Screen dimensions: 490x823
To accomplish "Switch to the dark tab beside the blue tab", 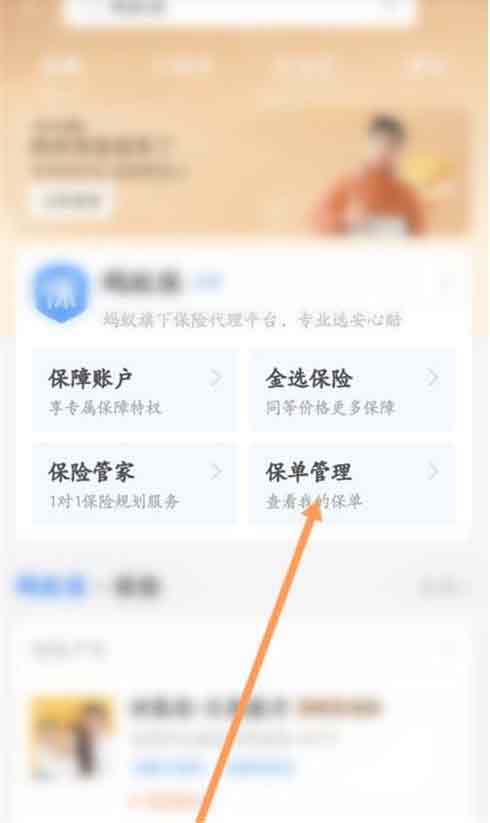I will coord(136,586).
